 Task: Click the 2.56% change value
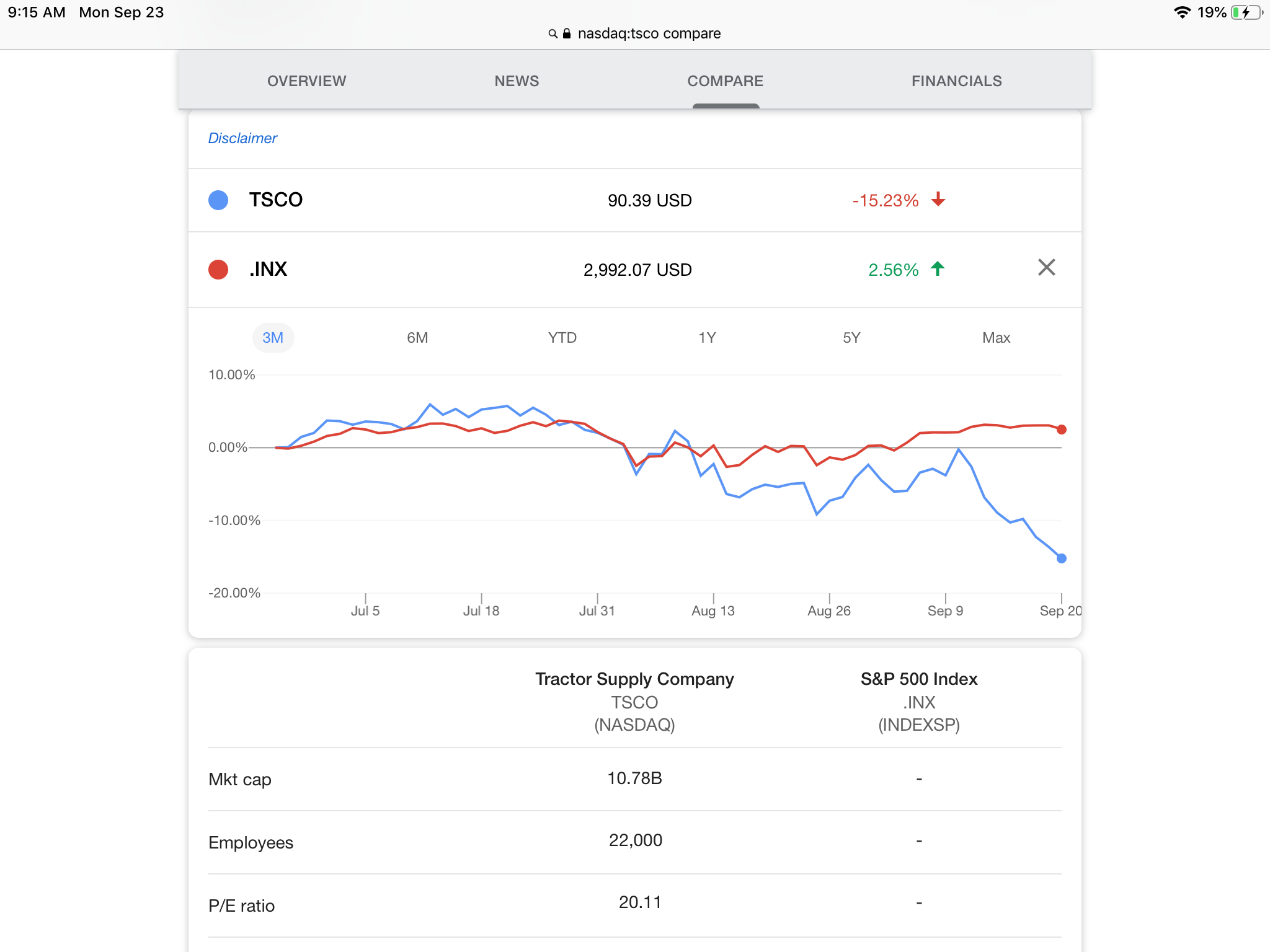(893, 270)
